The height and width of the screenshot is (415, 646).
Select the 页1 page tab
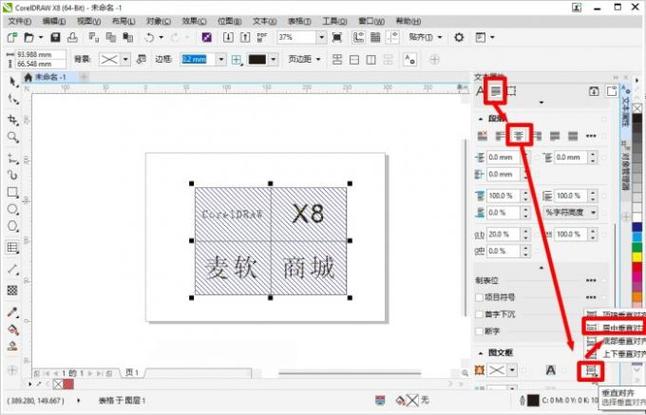pos(132,373)
